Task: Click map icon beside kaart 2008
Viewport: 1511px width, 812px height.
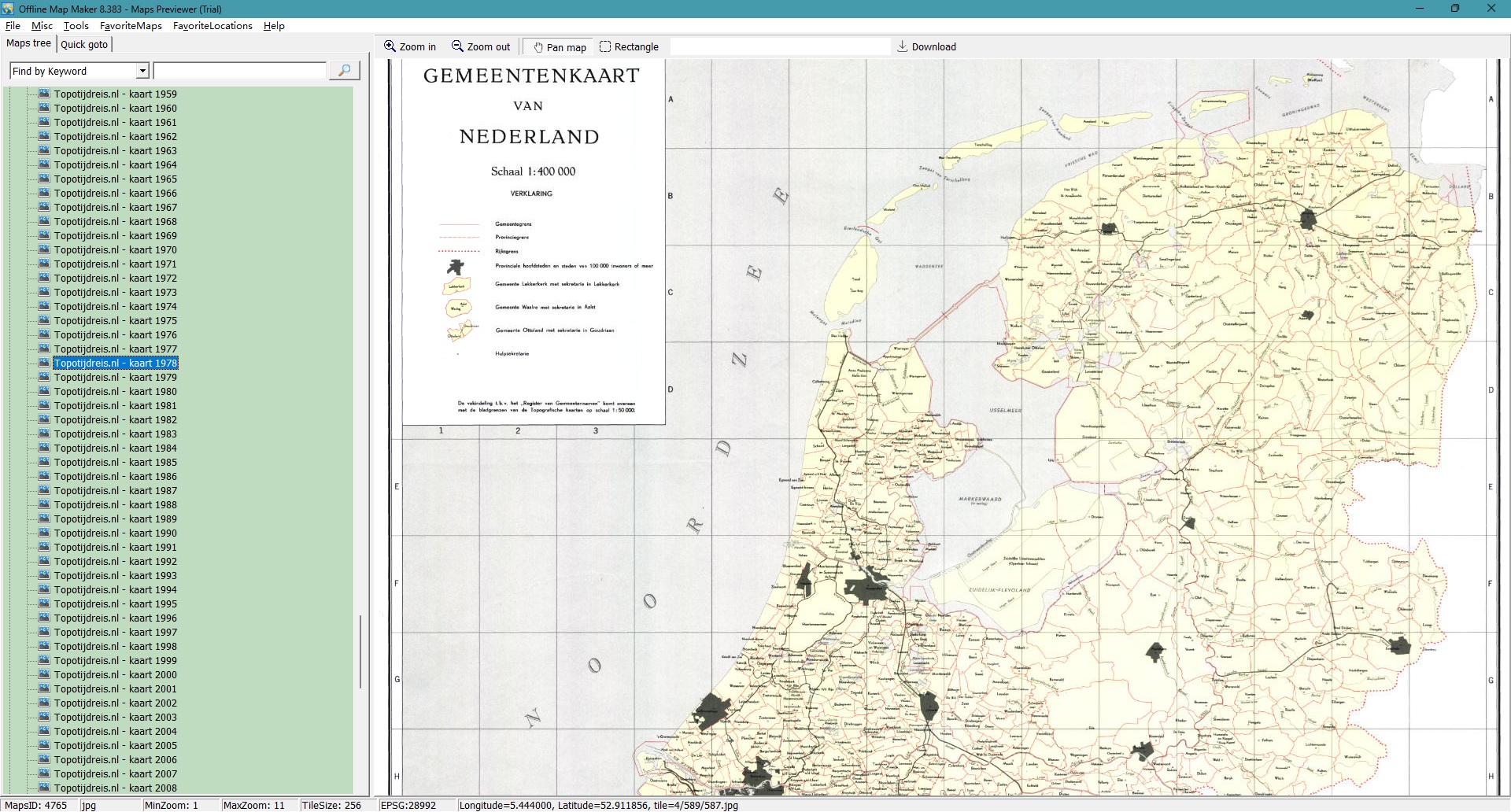Action: coord(44,788)
